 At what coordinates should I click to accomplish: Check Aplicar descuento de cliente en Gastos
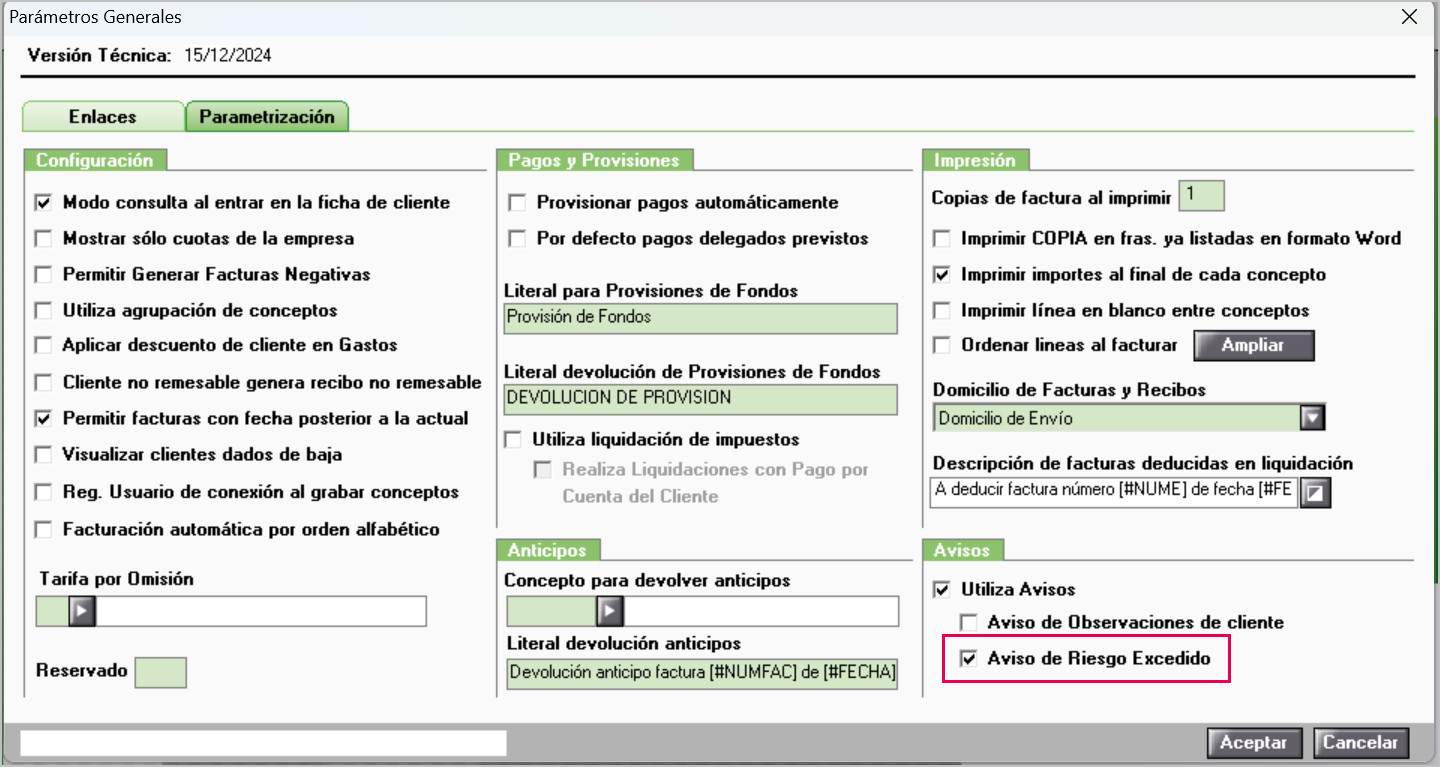click(x=43, y=345)
